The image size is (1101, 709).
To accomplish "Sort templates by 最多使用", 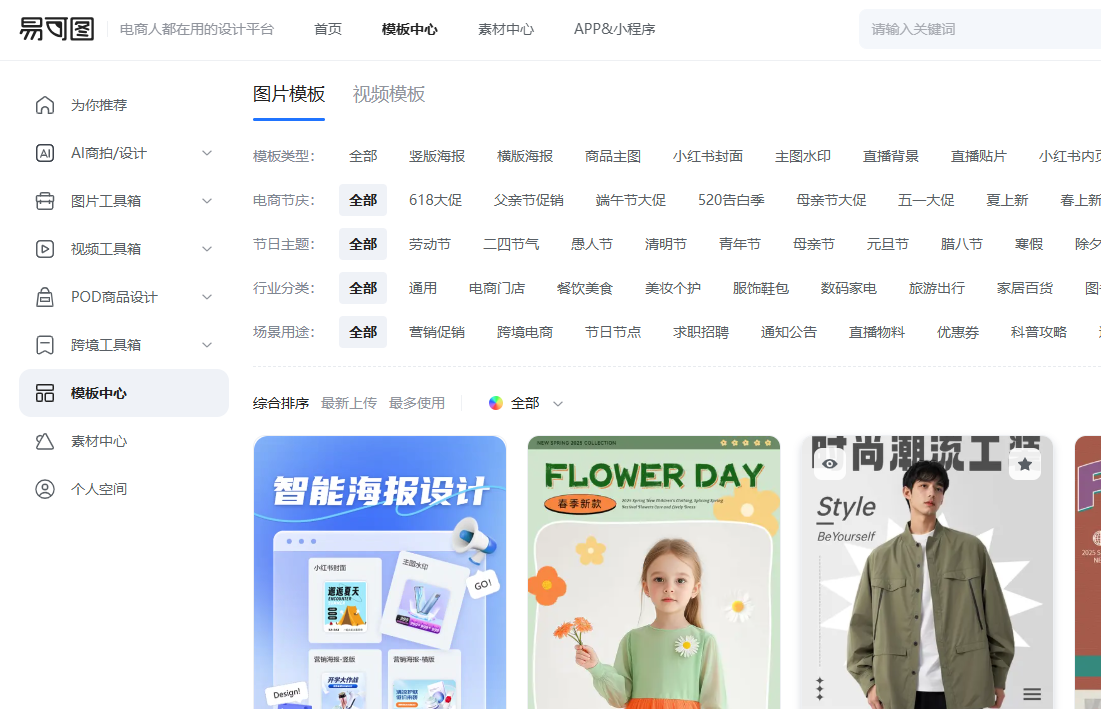I will coord(417,404).
